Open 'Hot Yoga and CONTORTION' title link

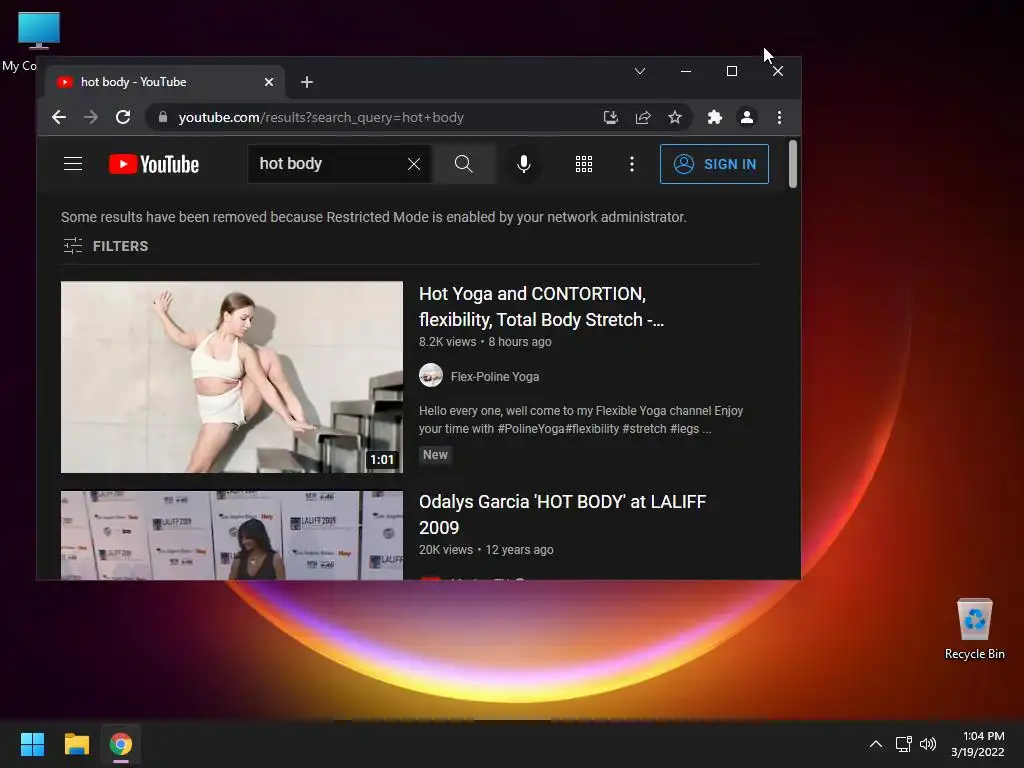[x=541, y=307]
